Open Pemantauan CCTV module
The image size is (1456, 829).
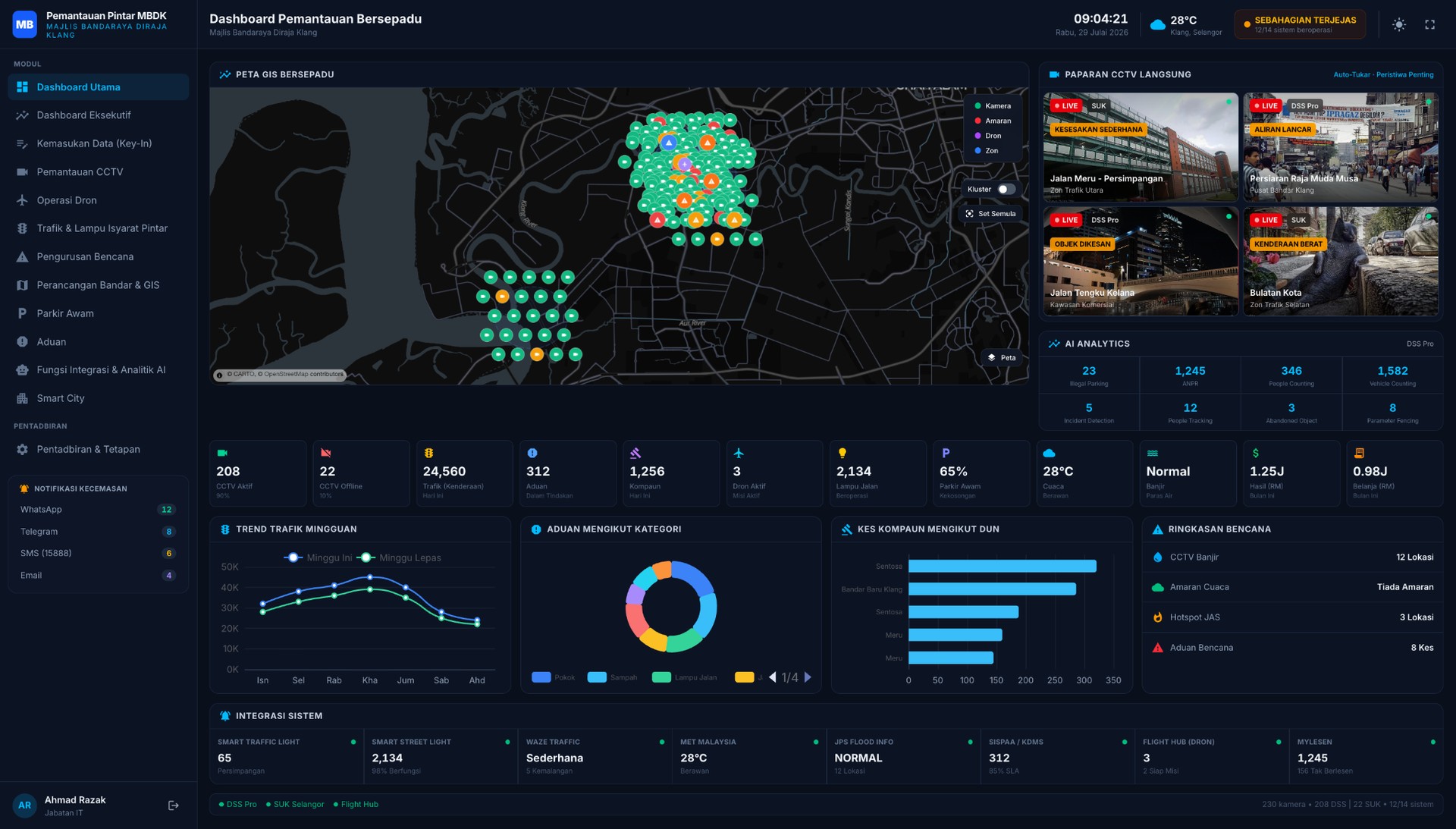tap(99, 172)
